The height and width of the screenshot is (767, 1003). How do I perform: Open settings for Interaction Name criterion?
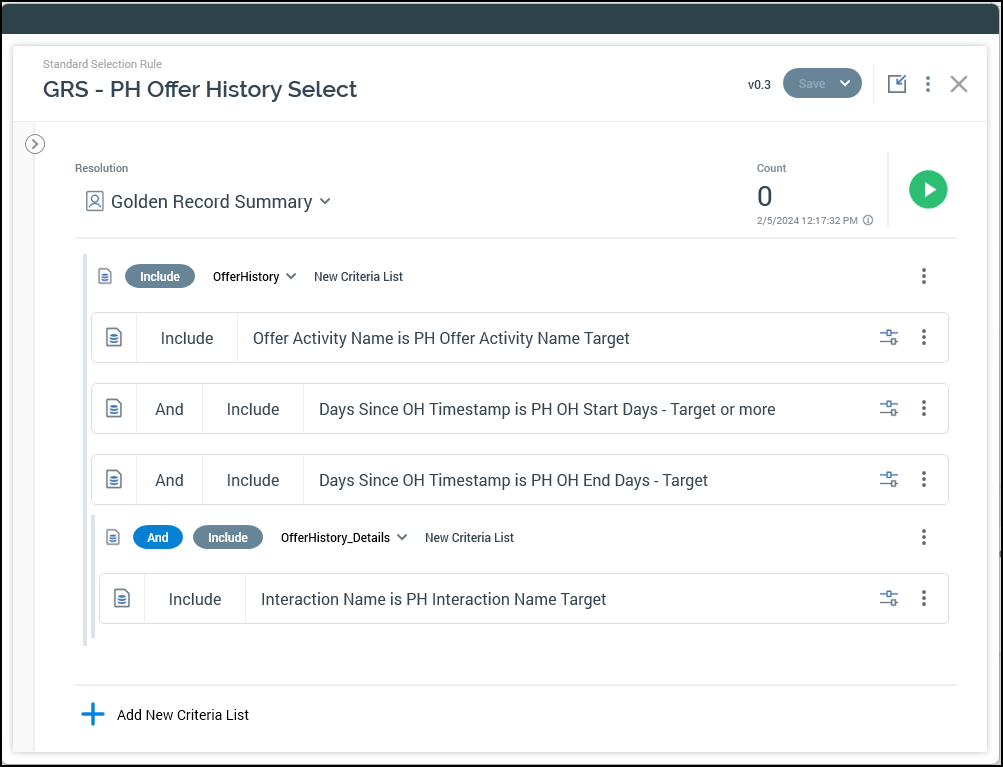point(888,599)
